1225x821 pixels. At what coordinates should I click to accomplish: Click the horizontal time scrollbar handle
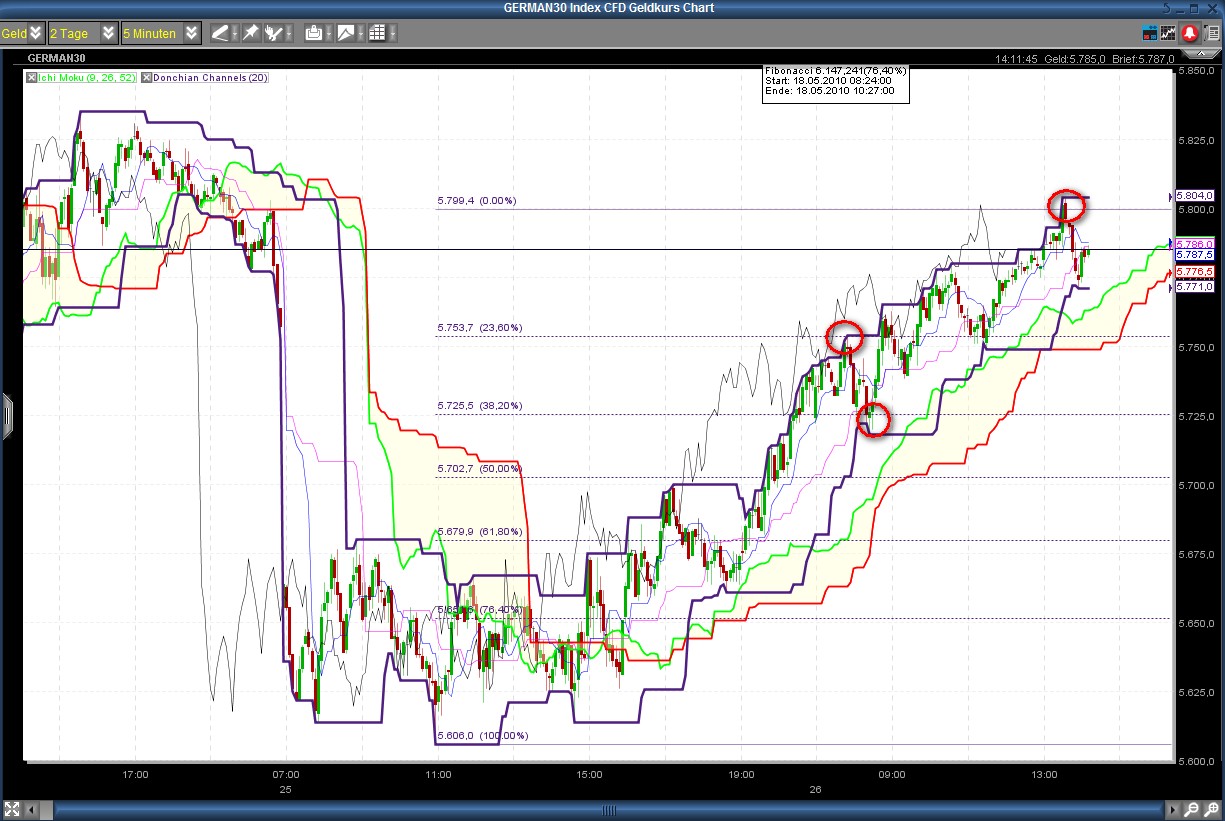610,808
